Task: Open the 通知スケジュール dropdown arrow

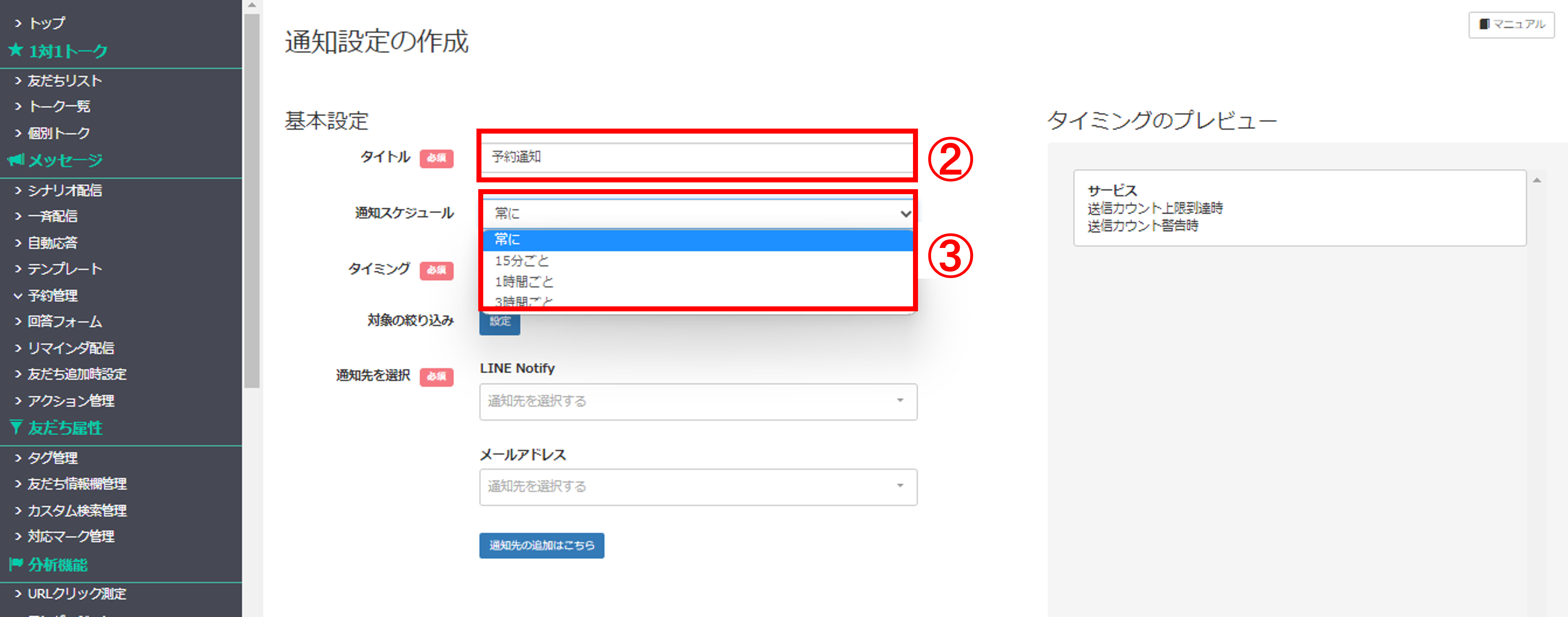Action: (904, 214)
